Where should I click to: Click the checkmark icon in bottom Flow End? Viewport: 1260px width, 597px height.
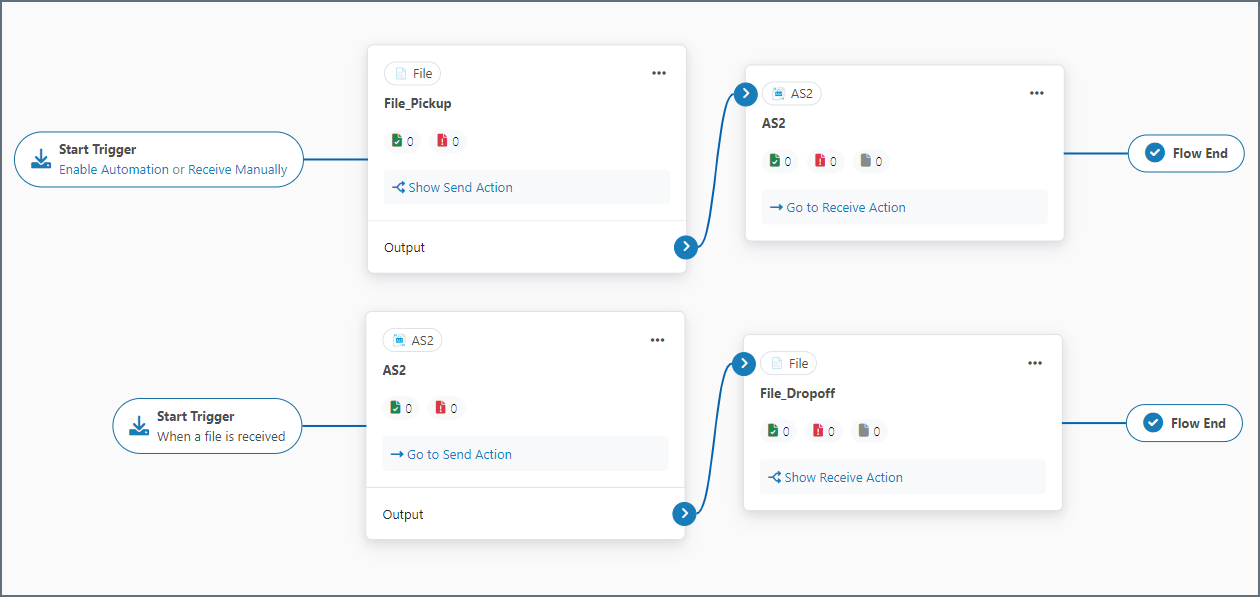[1153, 423]
